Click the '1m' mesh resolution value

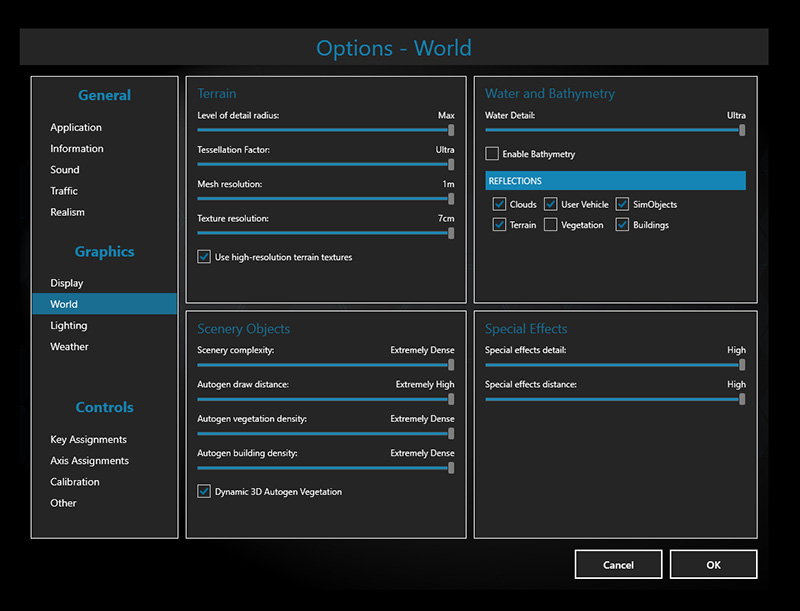[448, 184]
